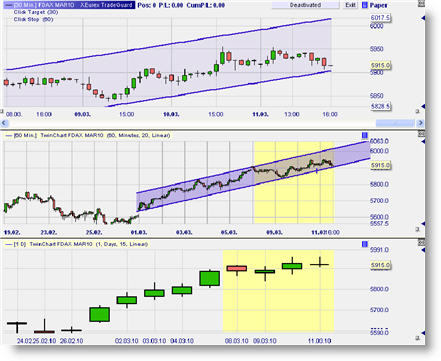Click the Click Target (30) legend entry
The image size is (441, 361).
[x=36, y=12]
